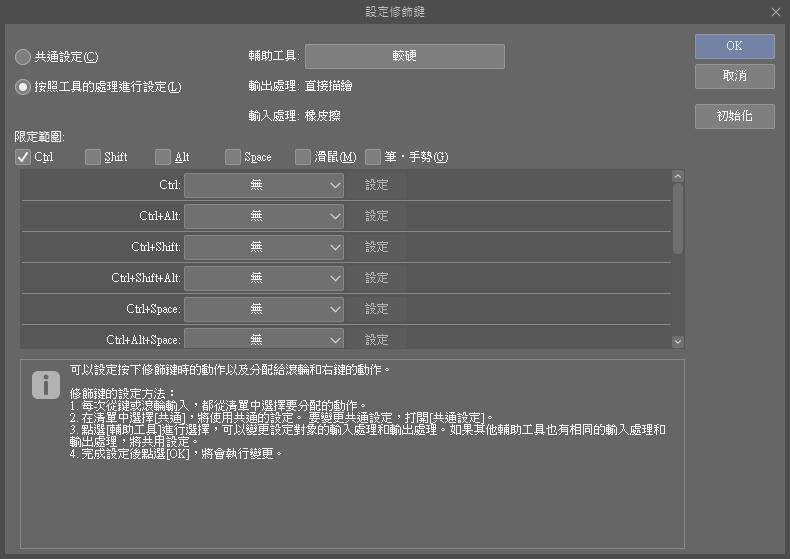Click 設定 button in Ctrl+Shift+Alt row
Viewport: 790px width, 559px height.
pyautogui.click(x=376, y=278)
